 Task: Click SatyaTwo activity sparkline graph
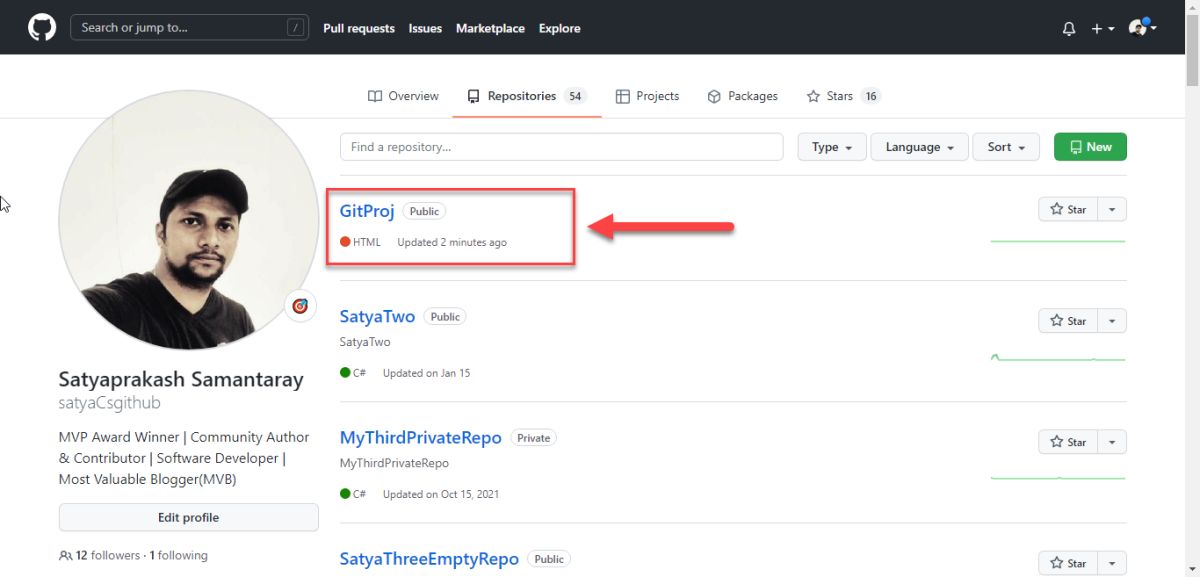pyautogui.click(x=1058, y=357)
